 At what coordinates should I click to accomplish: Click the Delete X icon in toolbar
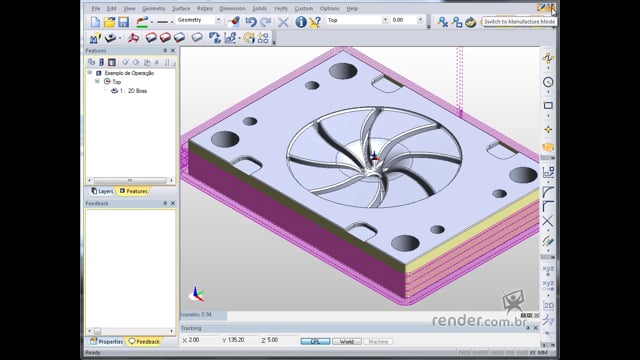click(283, 22)
